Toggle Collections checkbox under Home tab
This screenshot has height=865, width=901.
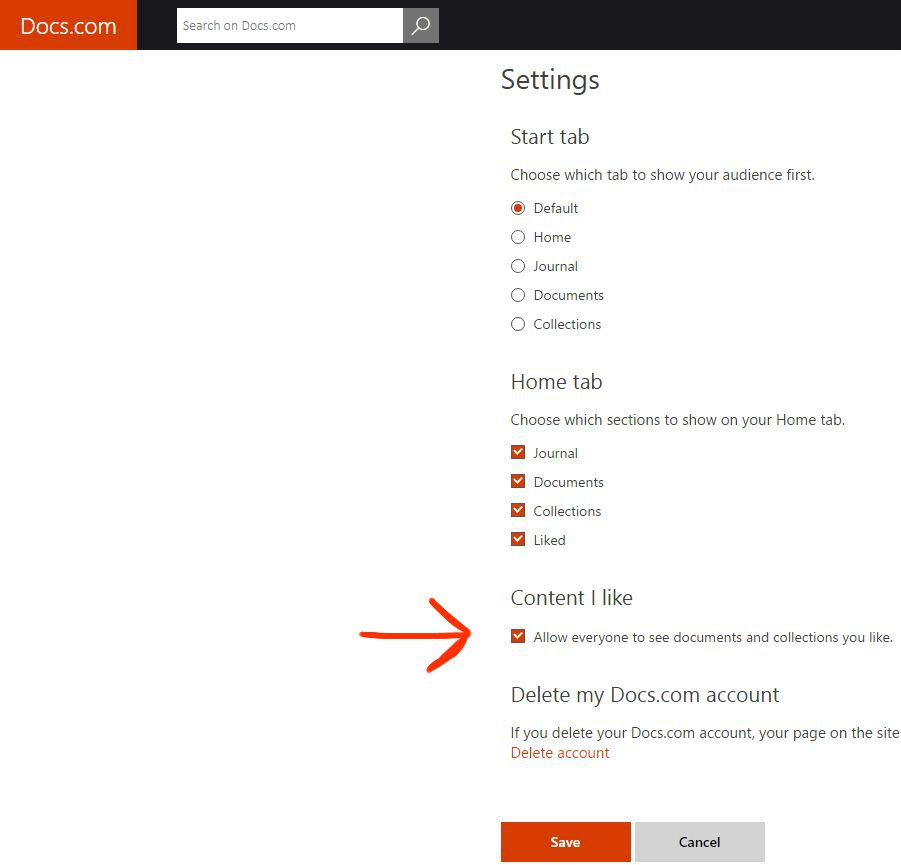[518, 511]
